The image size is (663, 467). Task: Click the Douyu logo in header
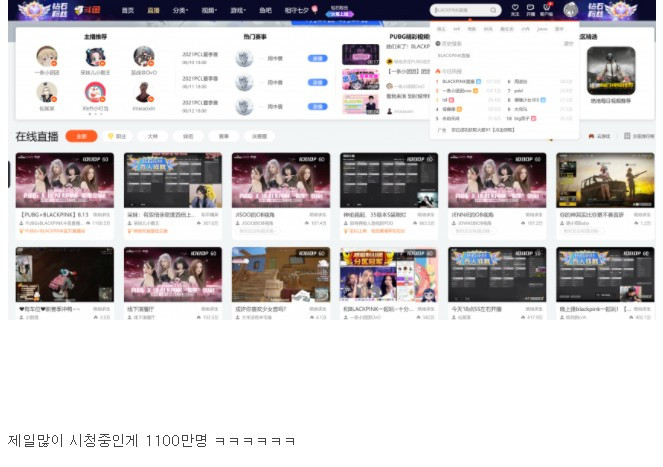pos(88,10)
